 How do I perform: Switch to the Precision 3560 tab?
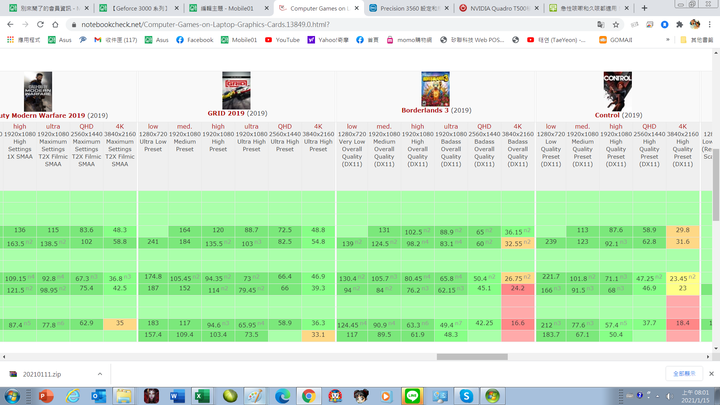point(409,8)
